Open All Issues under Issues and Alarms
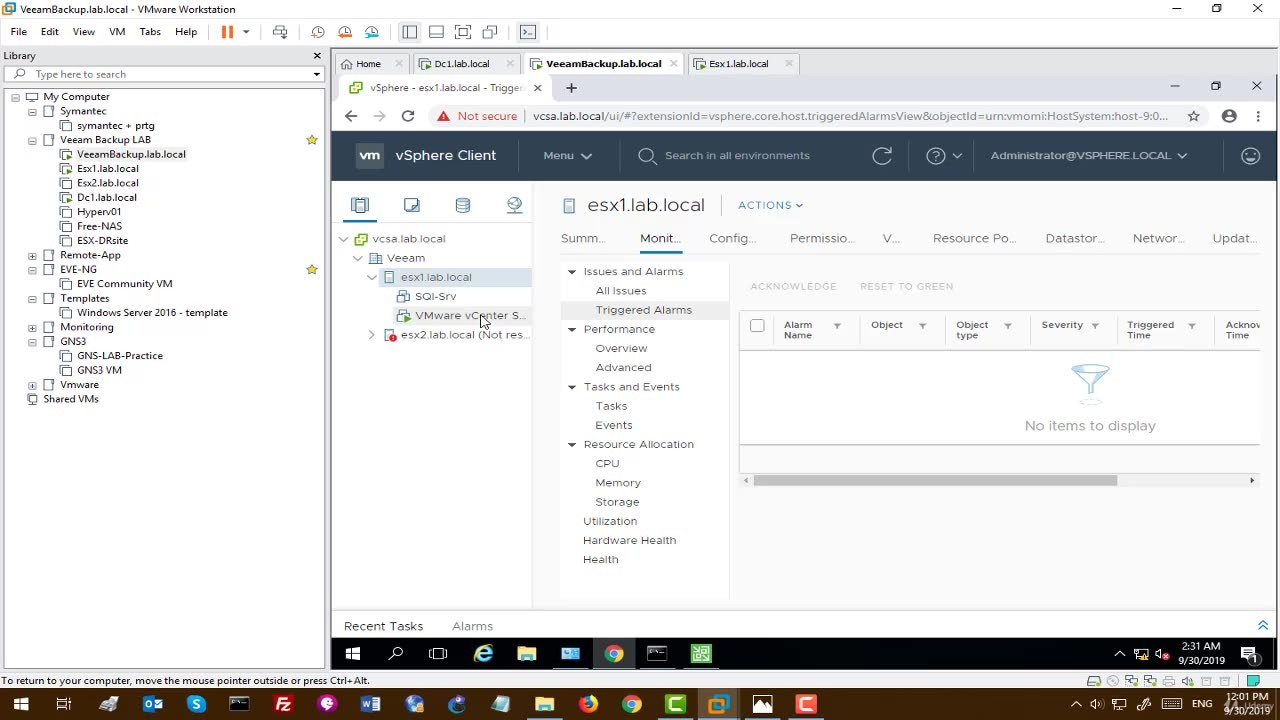The image size is (1280, 720). 621,291
